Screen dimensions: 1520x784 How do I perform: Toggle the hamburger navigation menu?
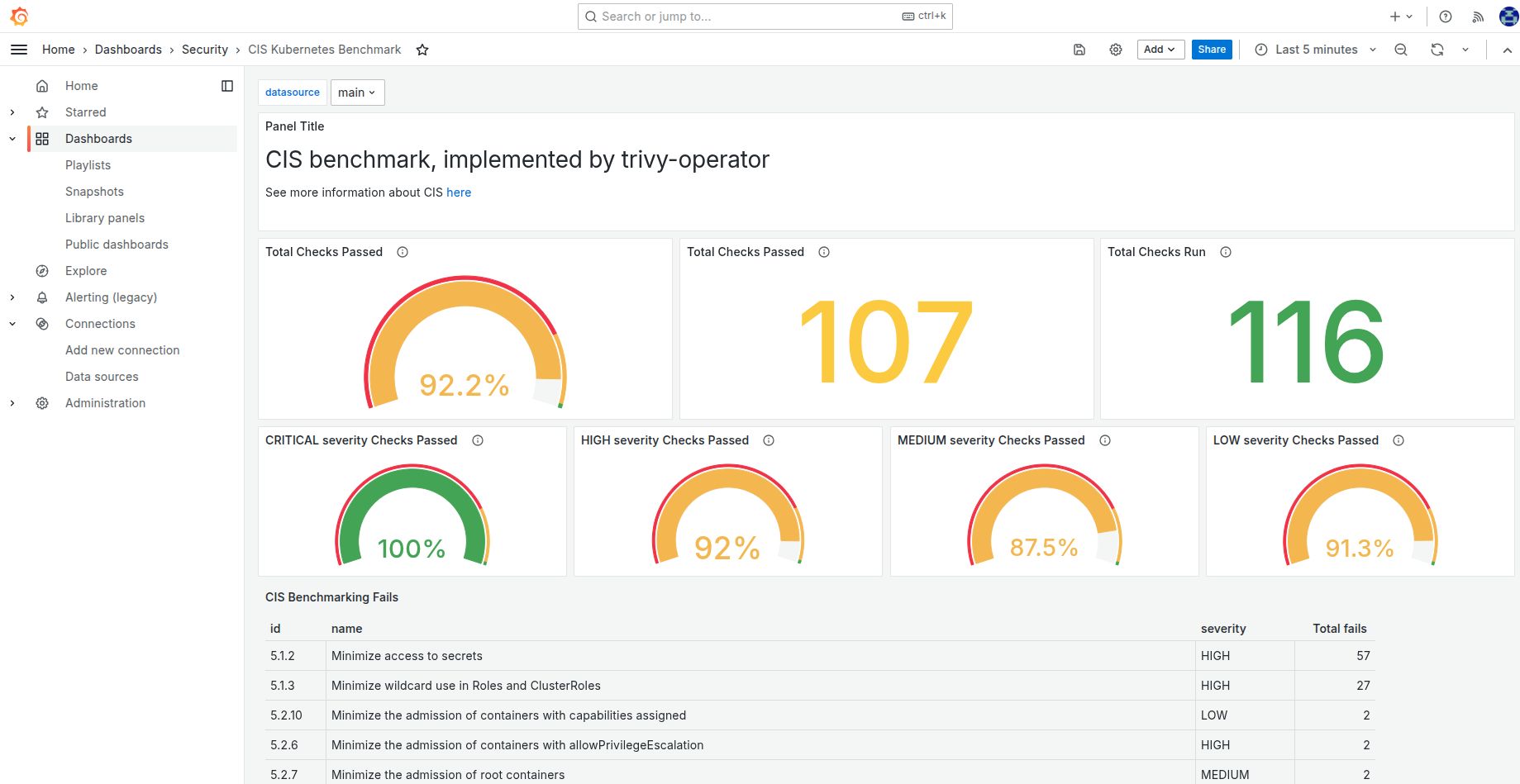(19, 50)
